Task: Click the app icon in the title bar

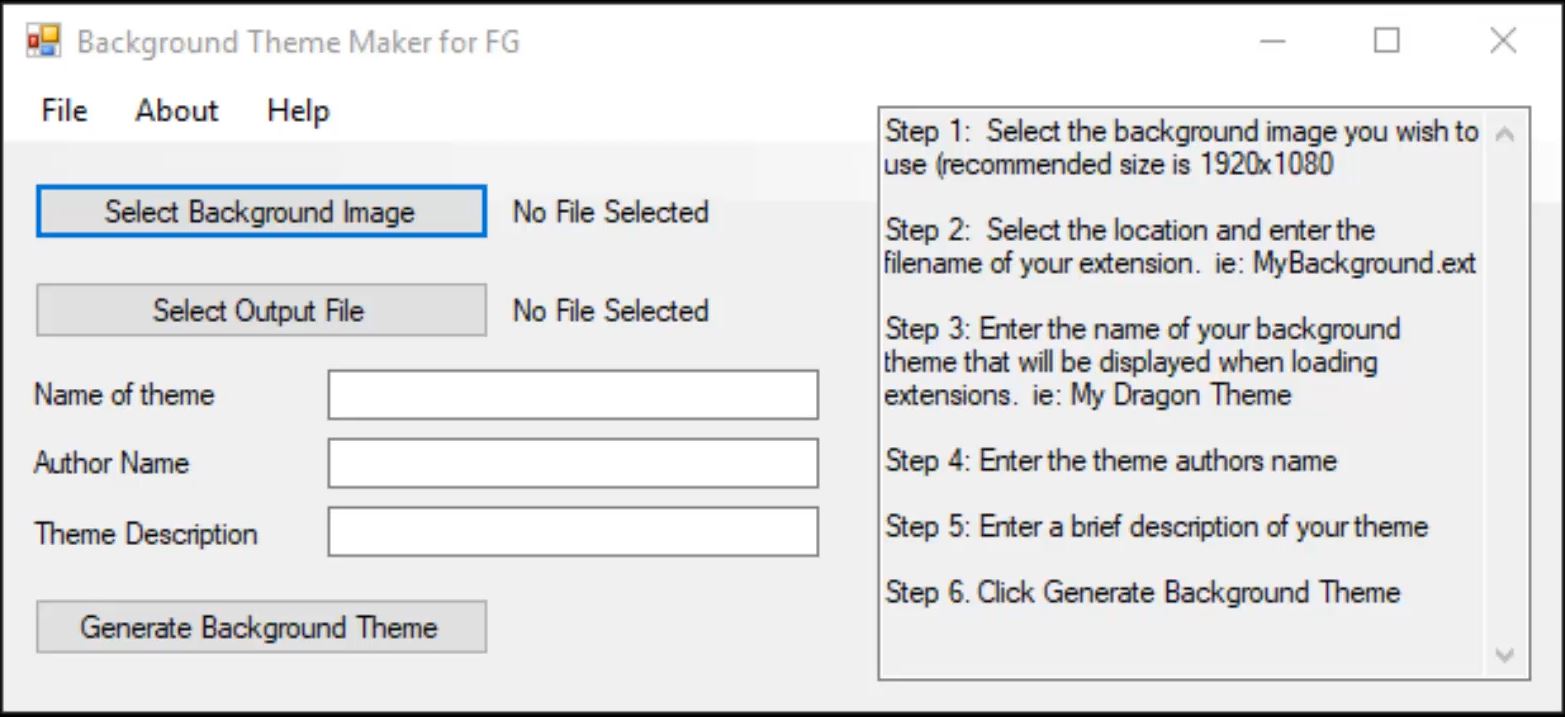Action: (44, 41)
